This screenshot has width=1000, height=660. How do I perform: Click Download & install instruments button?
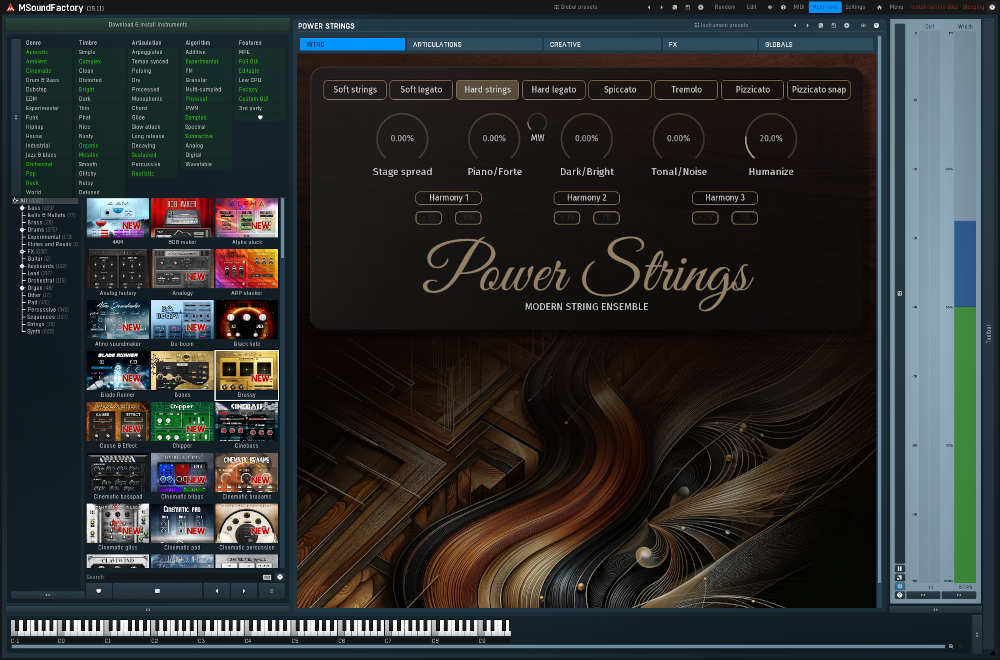click(147, 24)
